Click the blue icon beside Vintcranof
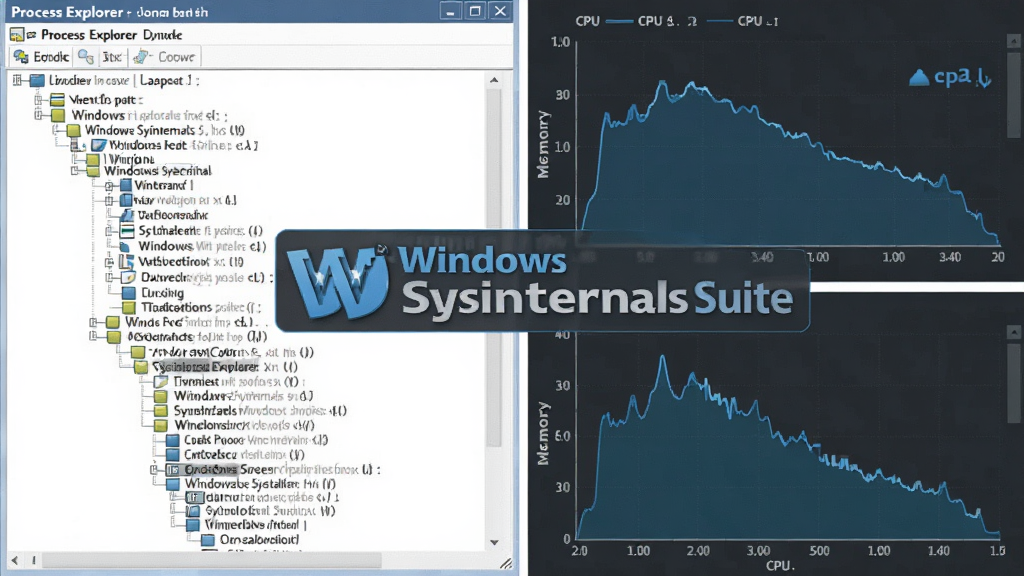The width and height of the screenshot is (1024, 576). pos(125,185)
